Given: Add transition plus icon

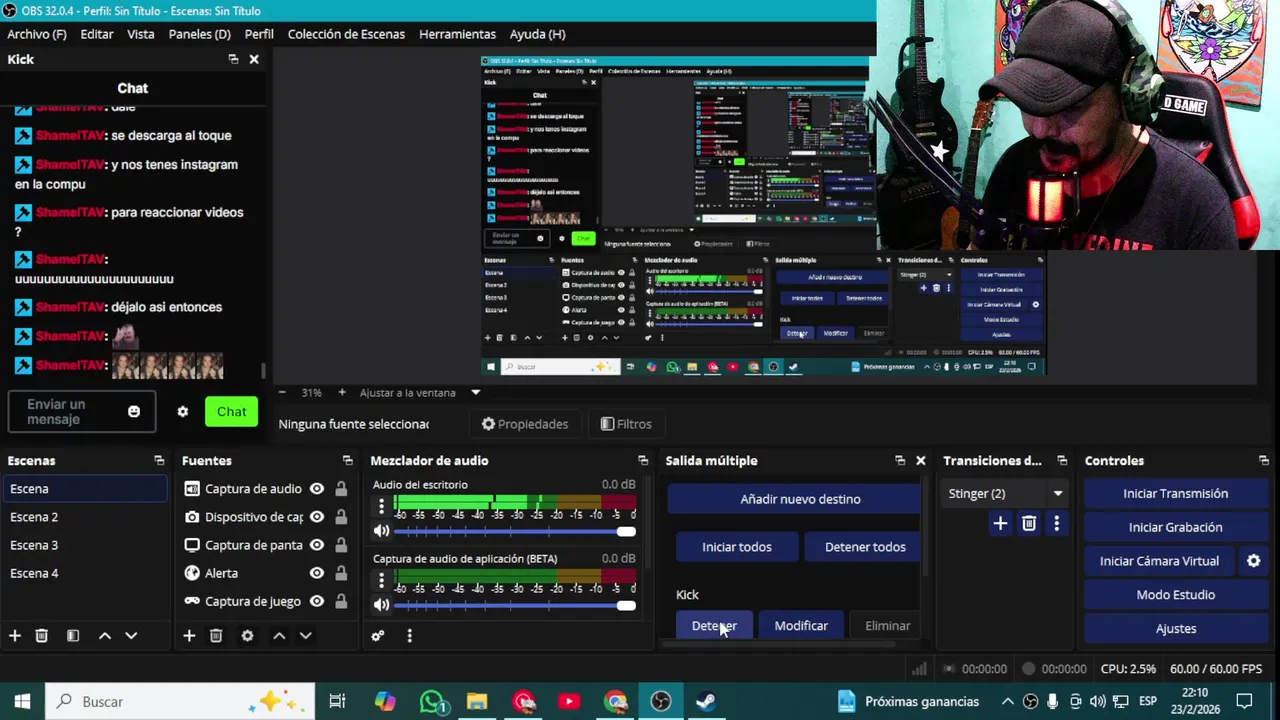Looking at the screenshot, I should point(1000,524).
